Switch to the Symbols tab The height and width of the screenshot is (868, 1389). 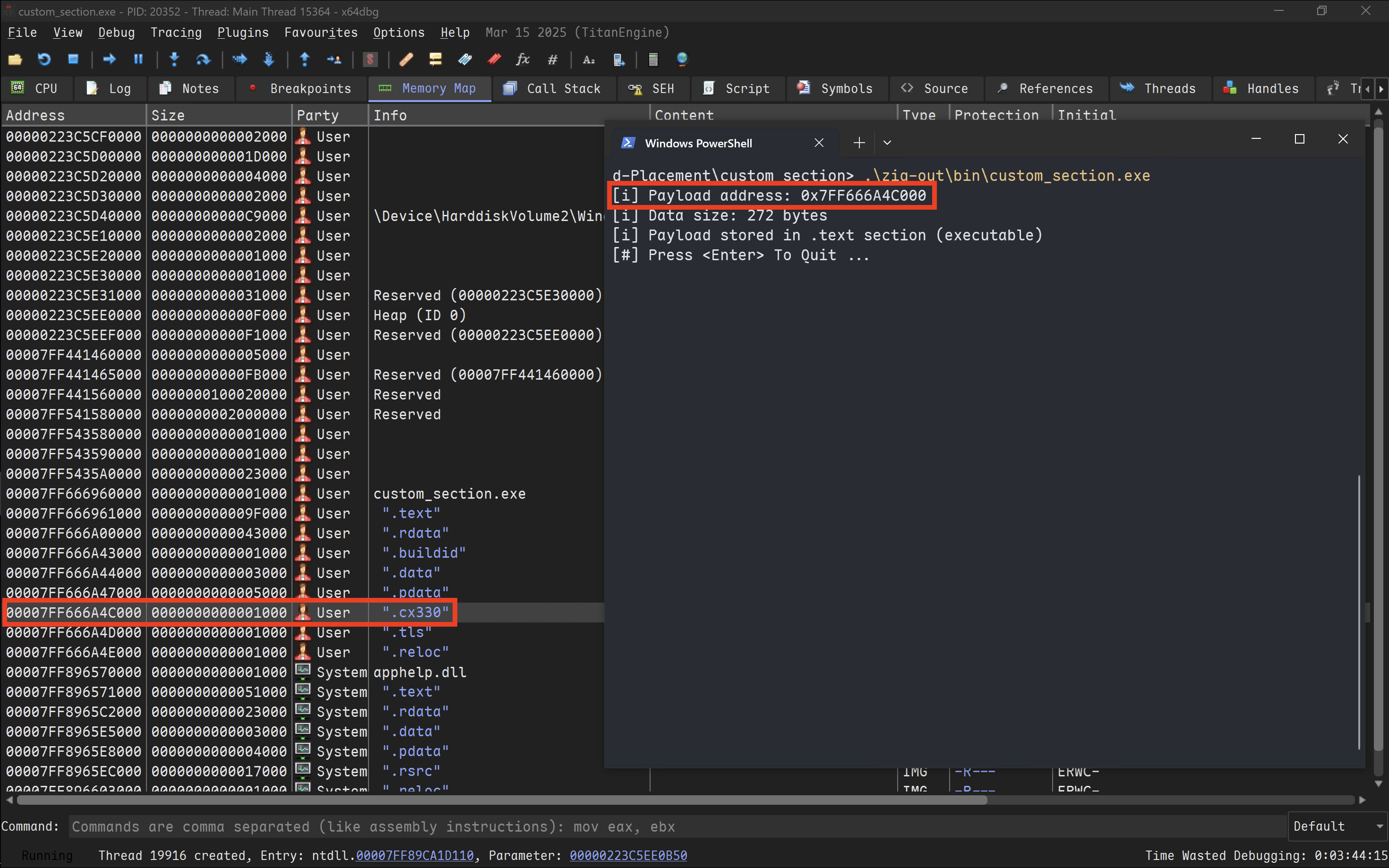pos(836,88)
